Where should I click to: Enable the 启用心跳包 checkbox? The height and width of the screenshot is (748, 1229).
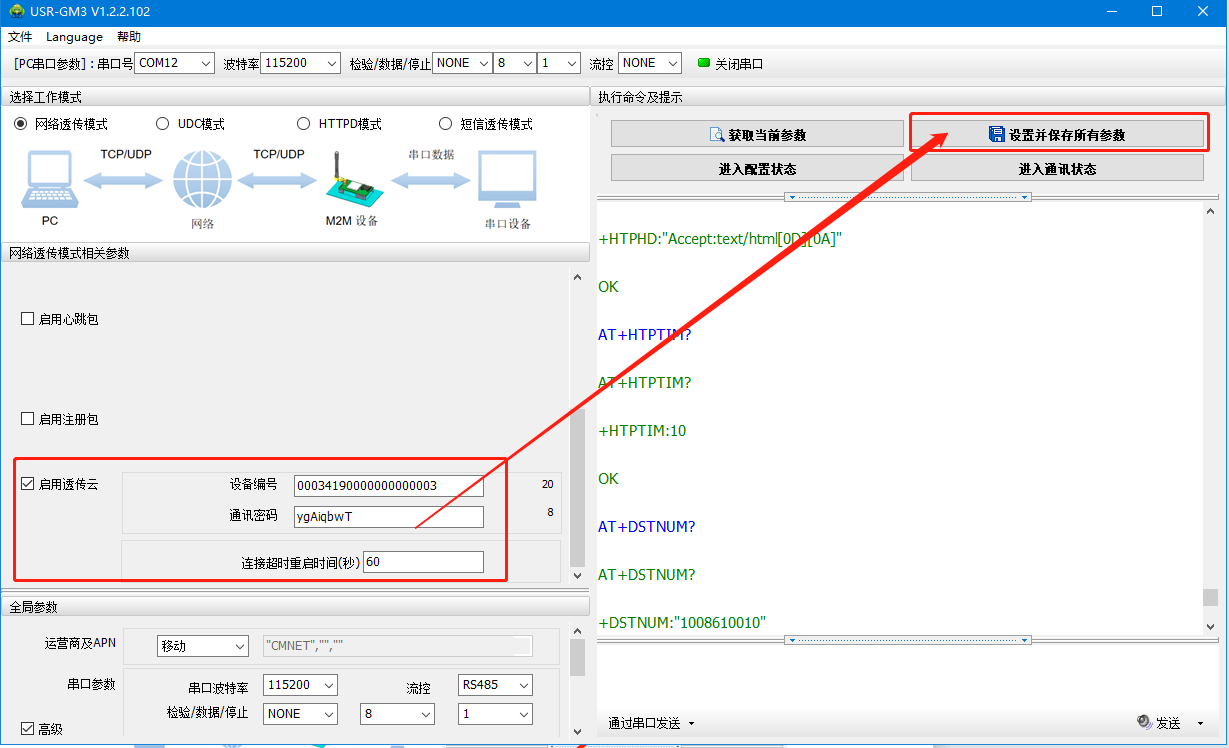[28, 319]
